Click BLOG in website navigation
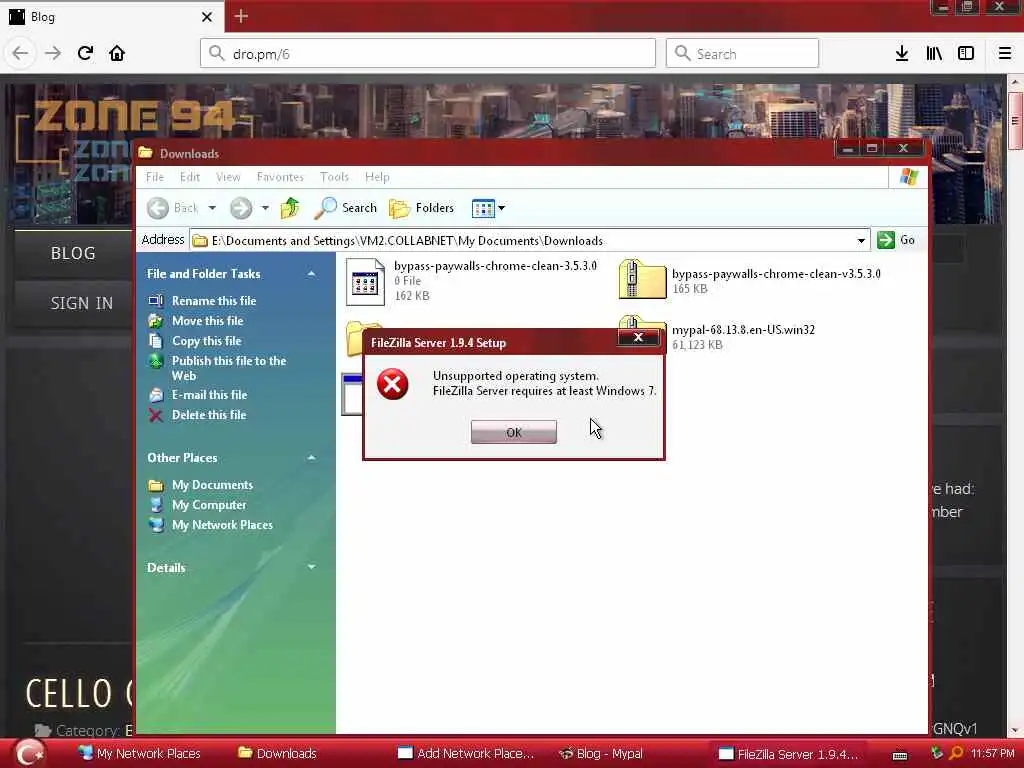Screen dimensions: 1024x768 pyautogui.click(x=73, y=253)
